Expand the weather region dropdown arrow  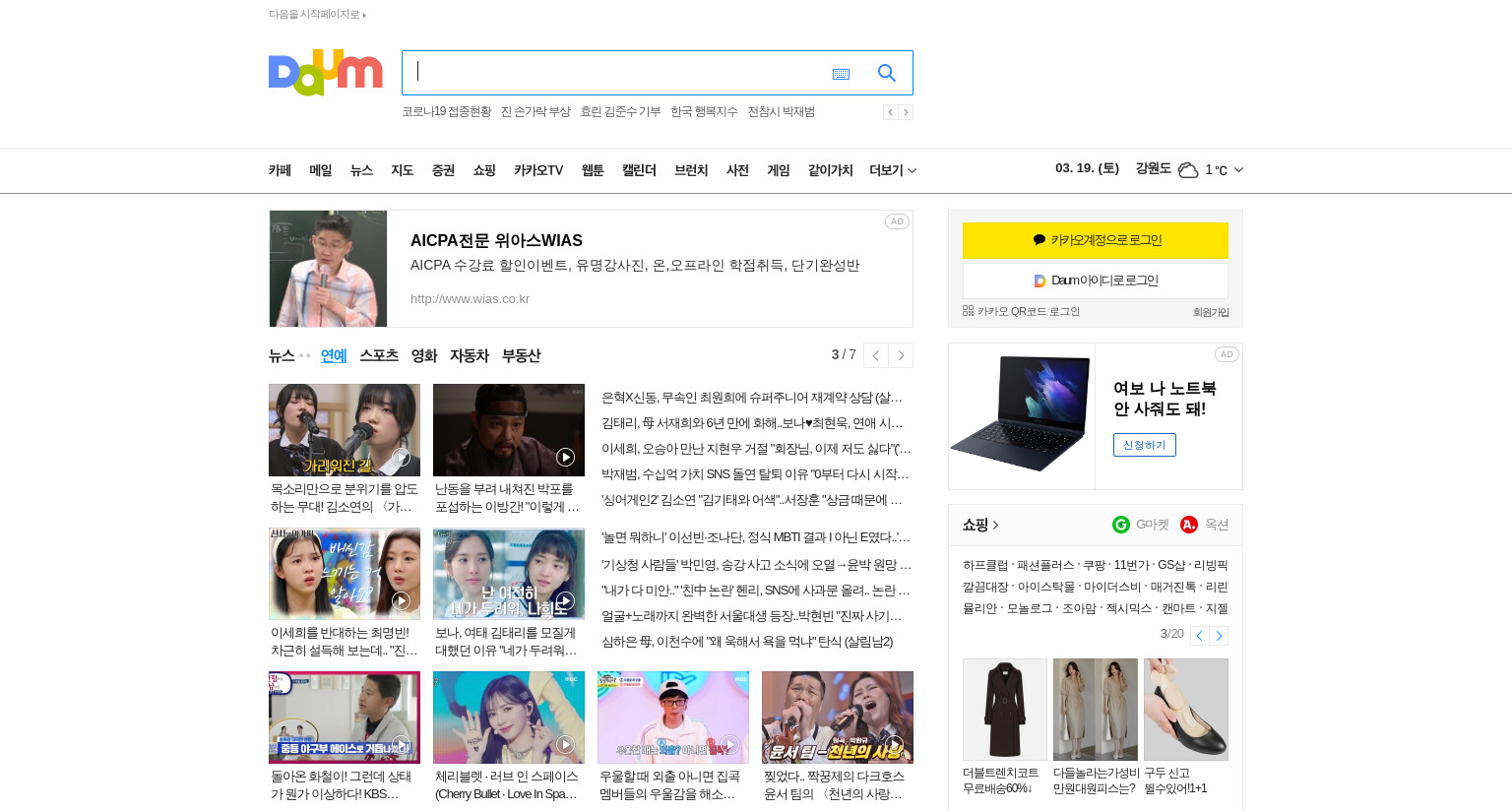click(x=1238, y=170)
